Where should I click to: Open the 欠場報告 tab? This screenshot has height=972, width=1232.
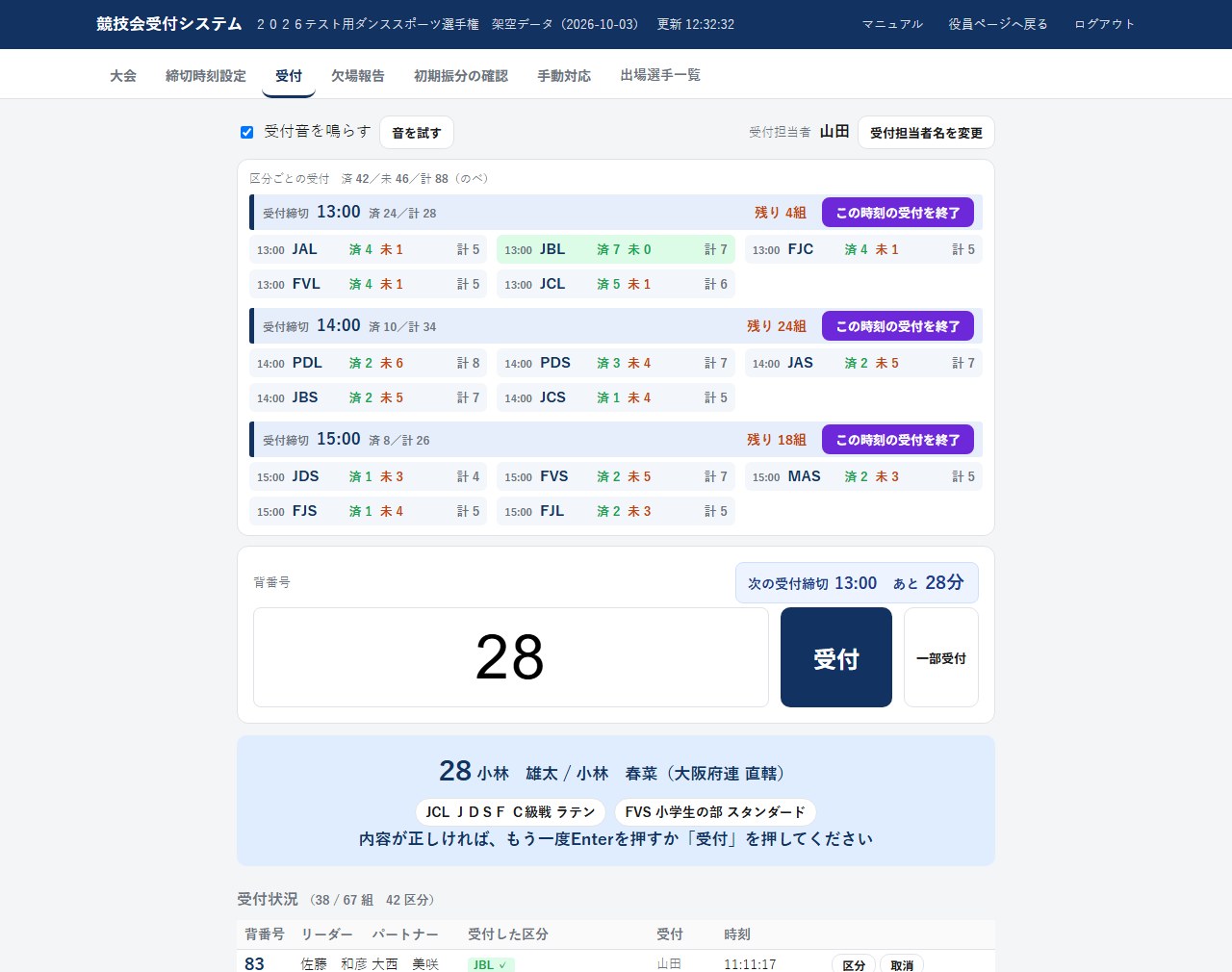tap(358, 75)
